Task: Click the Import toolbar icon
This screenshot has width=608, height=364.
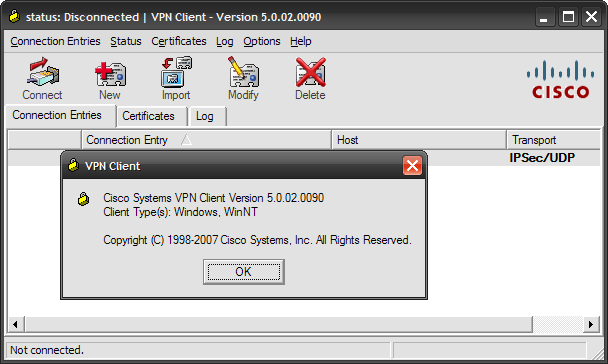Action: pyautogui.click(x=176, y=79)
